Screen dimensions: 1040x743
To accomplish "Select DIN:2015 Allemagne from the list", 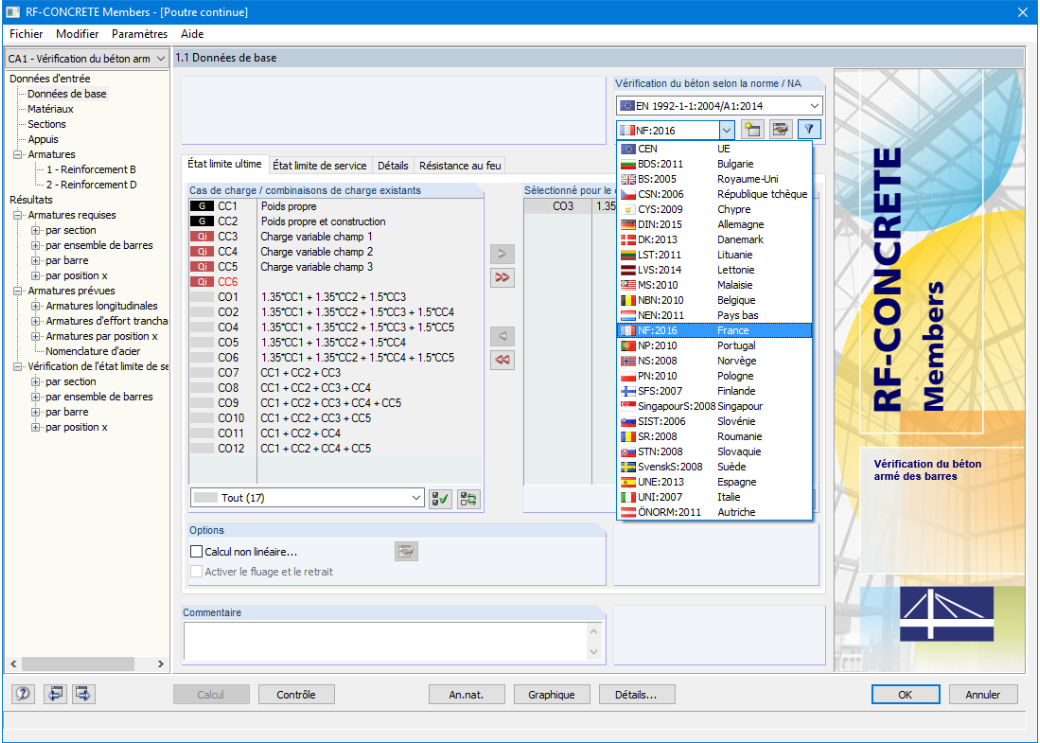I will [714, 224].
